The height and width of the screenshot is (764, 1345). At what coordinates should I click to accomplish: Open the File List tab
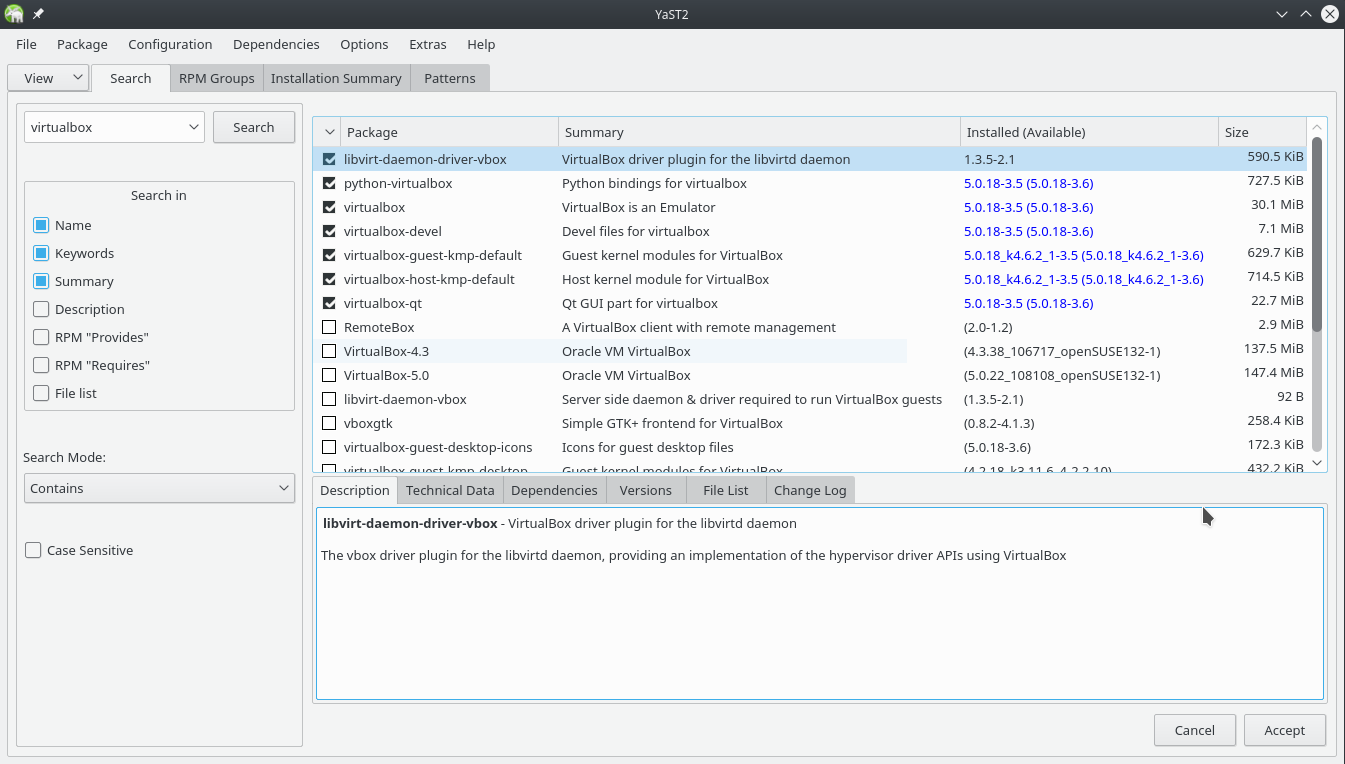coord(726,490)
